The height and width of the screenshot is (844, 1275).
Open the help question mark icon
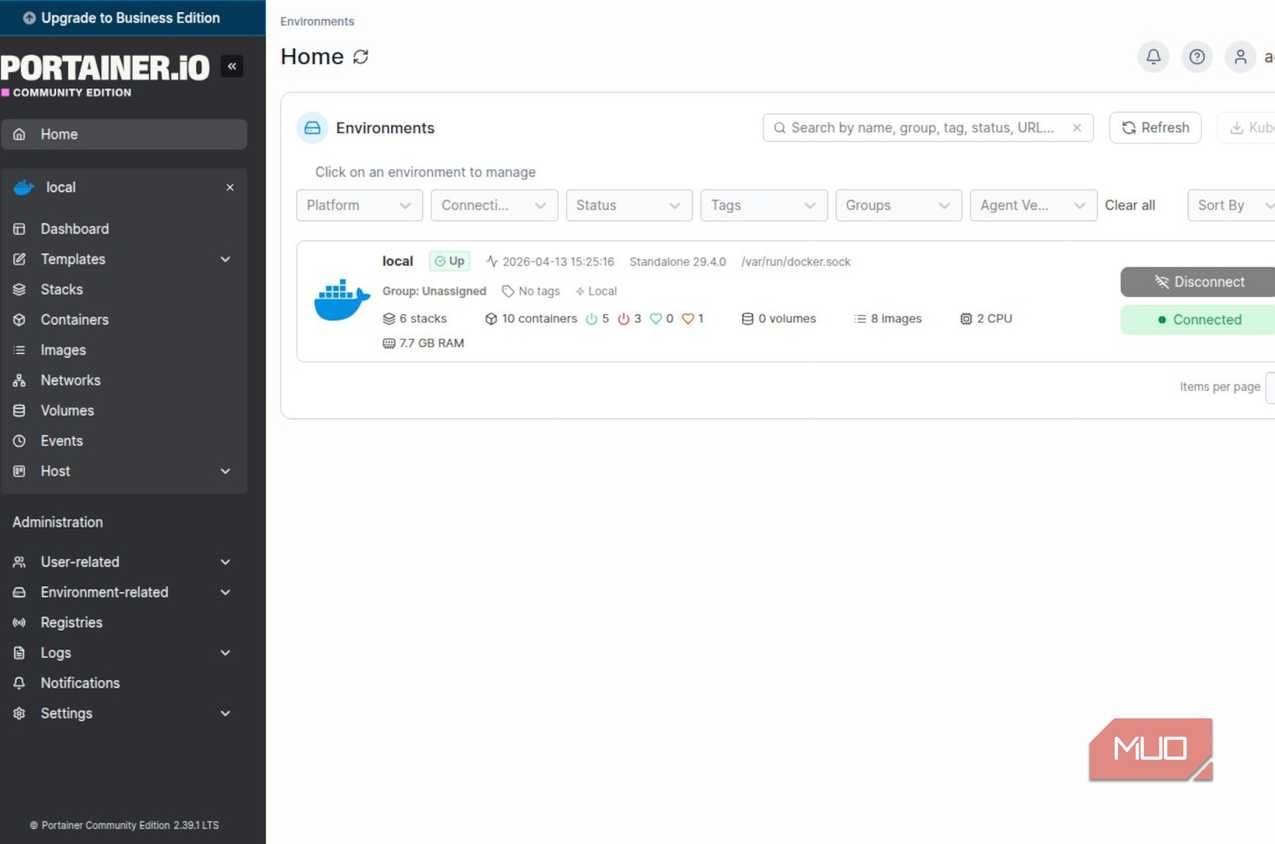click(1197, 57)
